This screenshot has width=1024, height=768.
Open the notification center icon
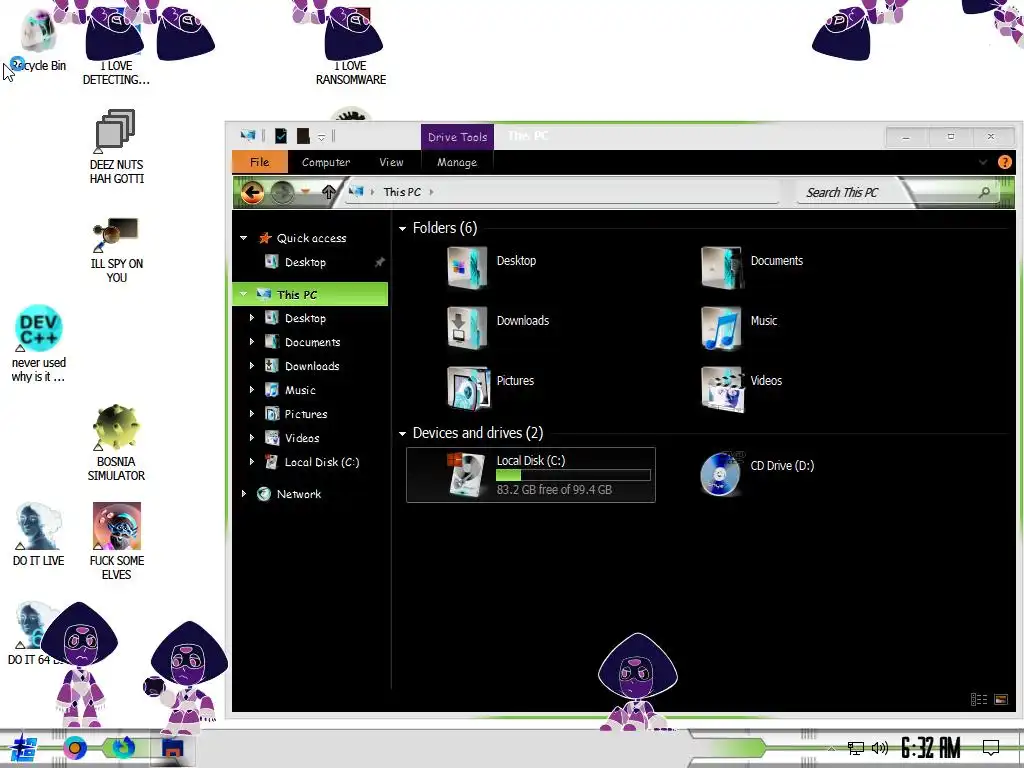pyautogui.click(x=991, y=748)
